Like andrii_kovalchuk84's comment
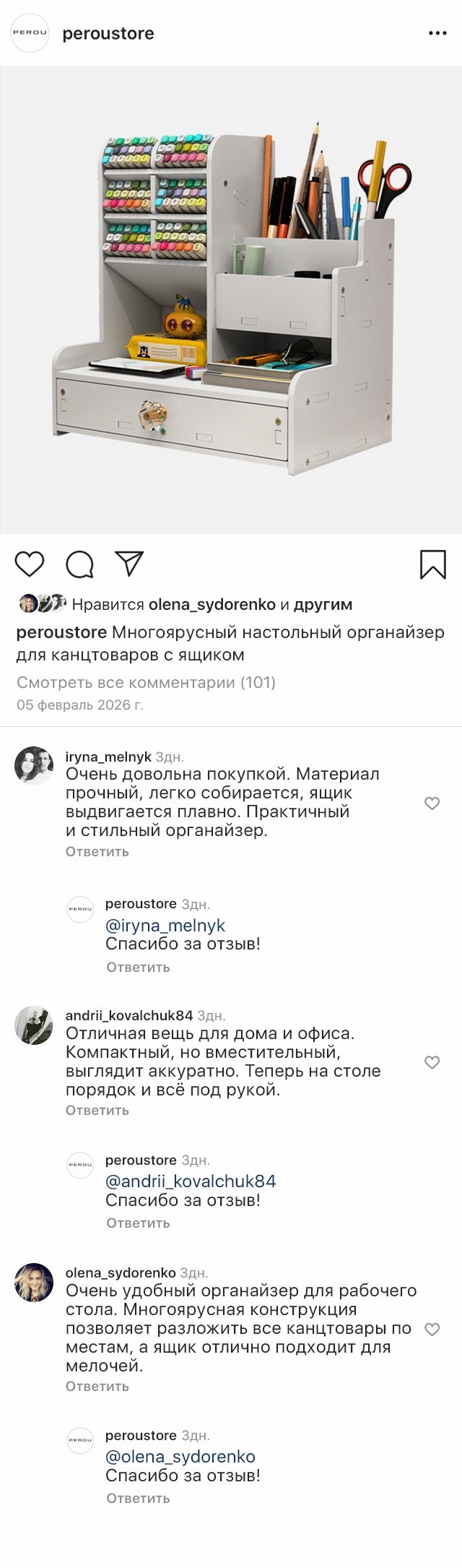This screenshot has height=1568, width=462. tap(432, 1062)
